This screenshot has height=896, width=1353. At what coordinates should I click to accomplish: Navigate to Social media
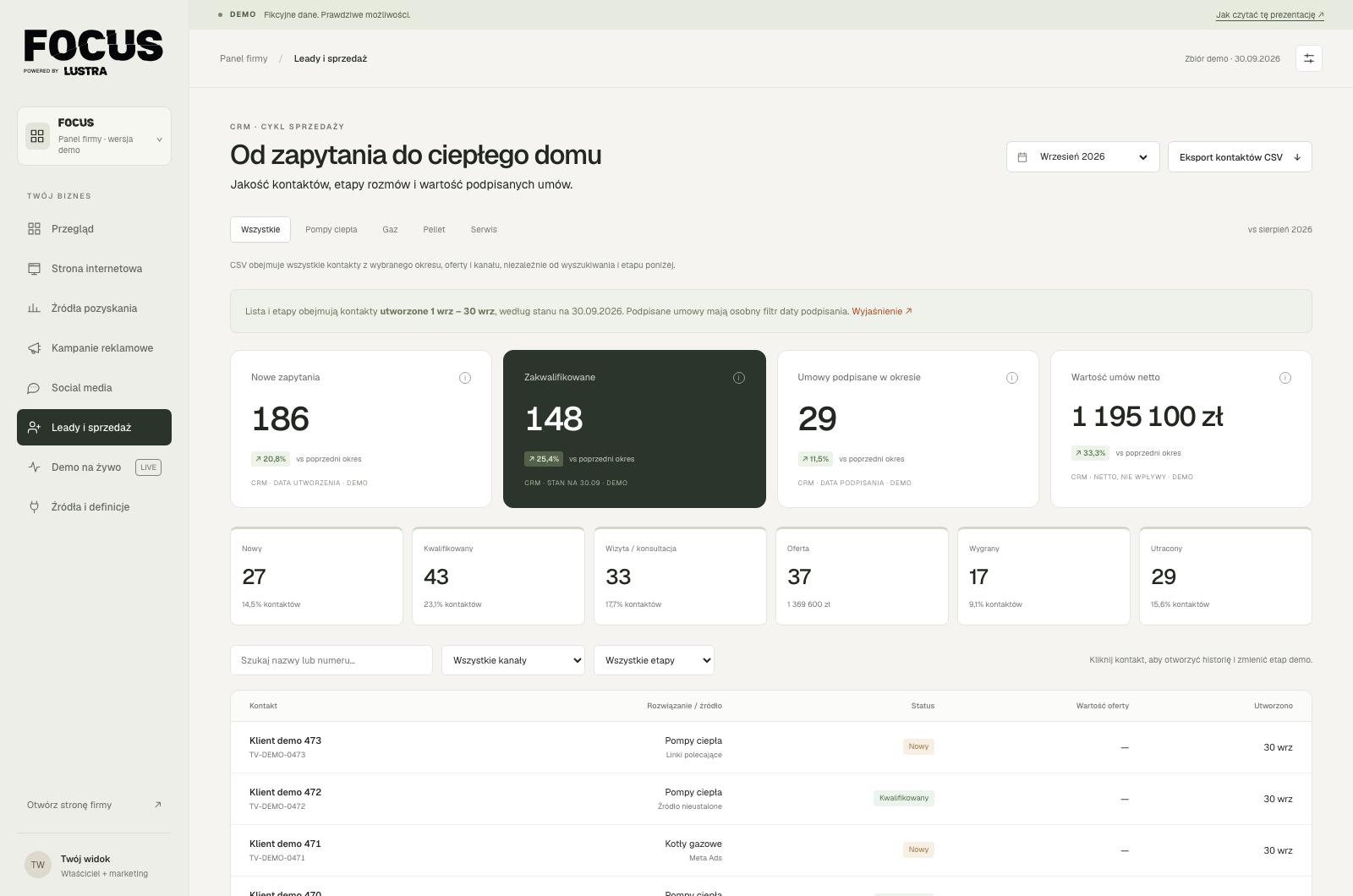tap(94, 388)
